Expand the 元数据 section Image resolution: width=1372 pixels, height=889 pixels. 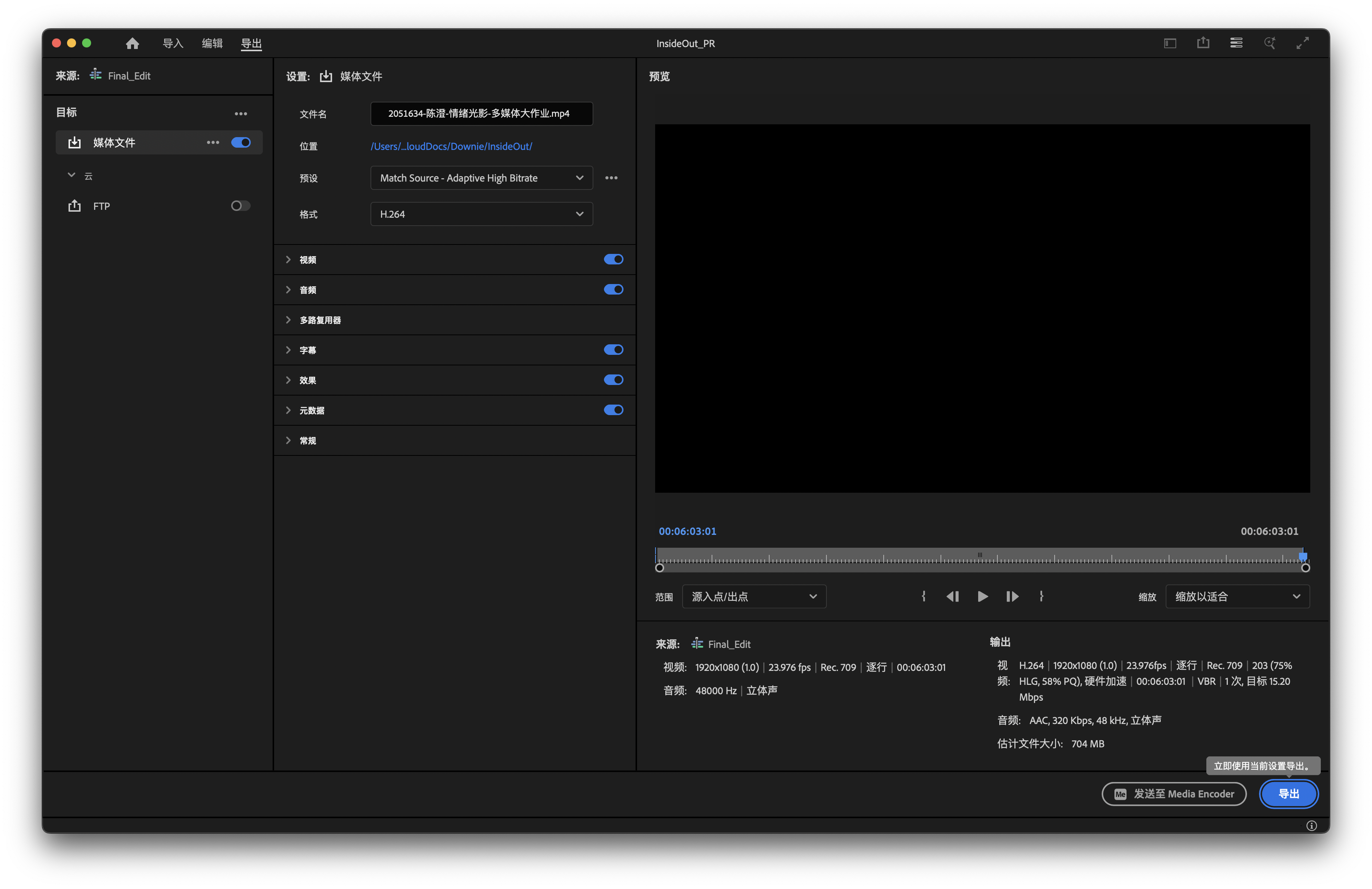click(x=288, y=410)
